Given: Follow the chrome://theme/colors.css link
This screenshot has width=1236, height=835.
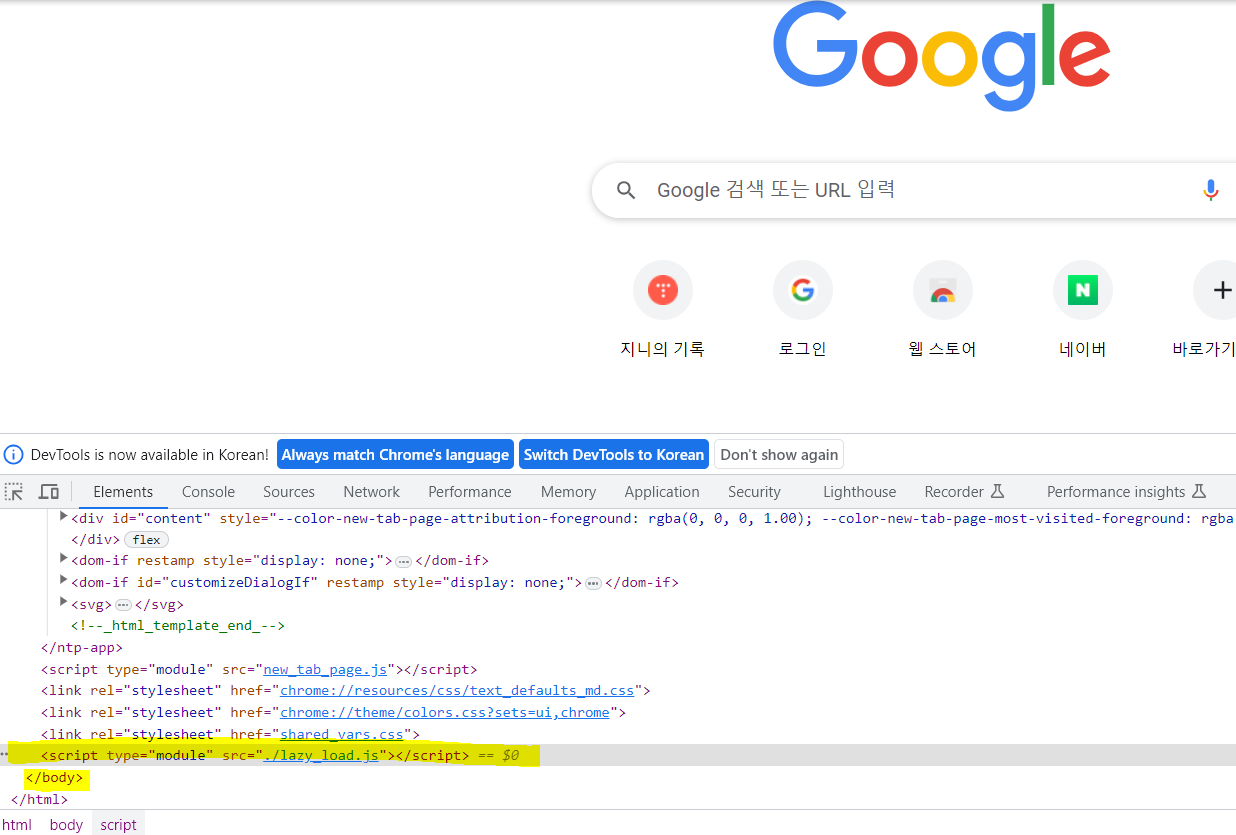Looking at the screenshot, I should coord(445,712).
